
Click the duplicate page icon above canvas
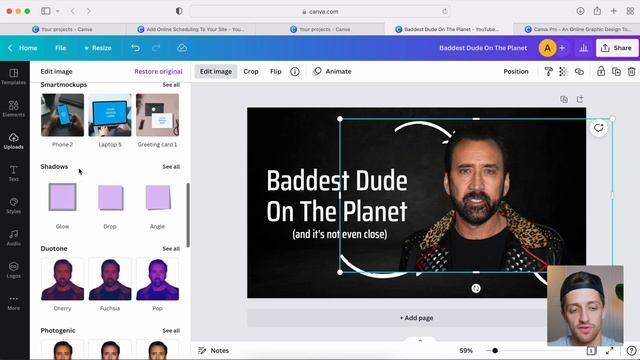[x=564, y=99]
